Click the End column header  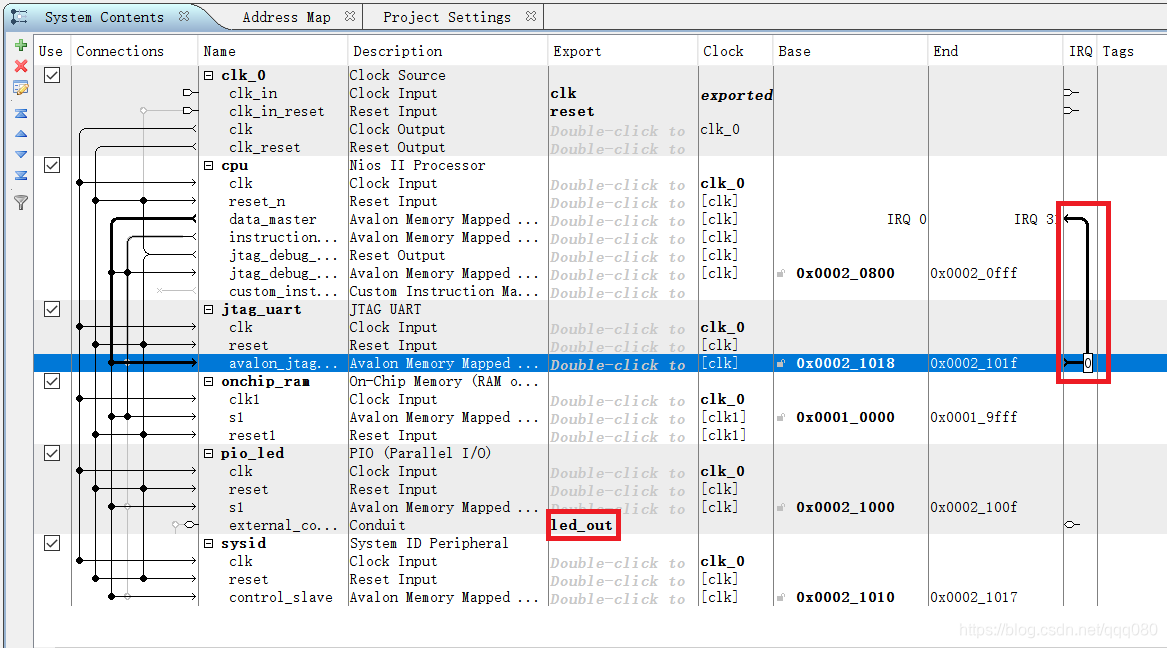click(996, 51)
